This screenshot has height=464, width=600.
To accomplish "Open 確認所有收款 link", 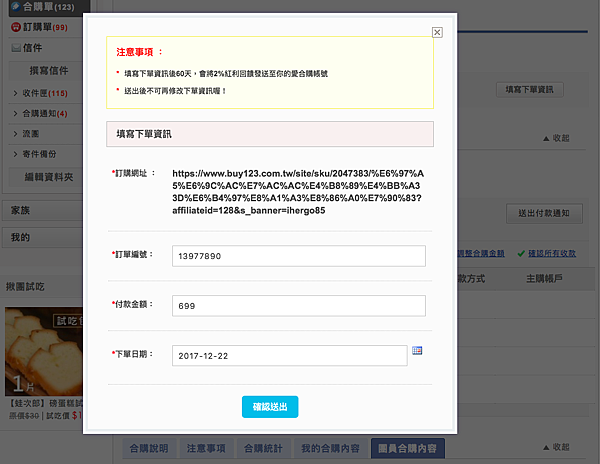I will 552,253.
